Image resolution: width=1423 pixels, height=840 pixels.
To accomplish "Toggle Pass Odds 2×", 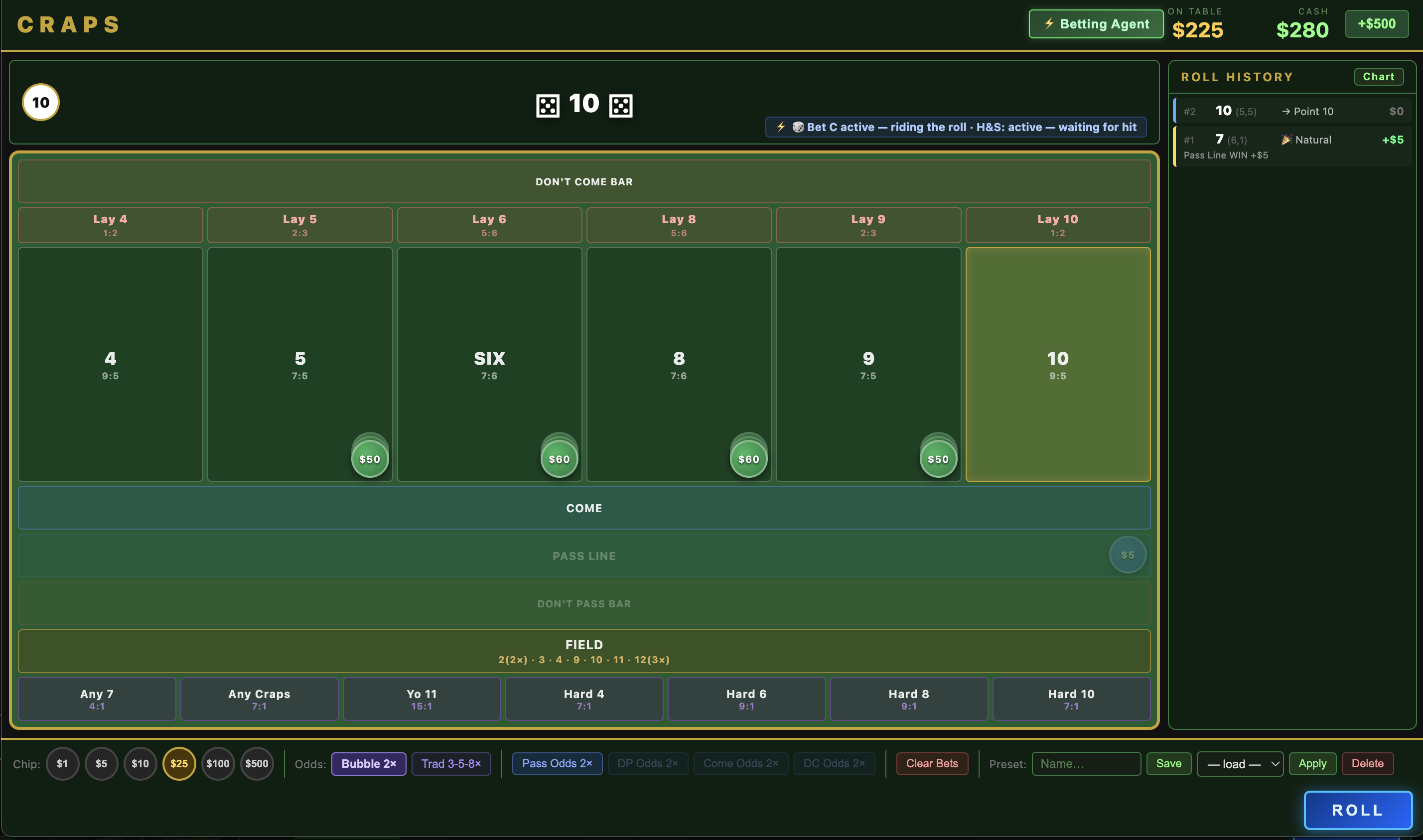I will coord(557,764).
